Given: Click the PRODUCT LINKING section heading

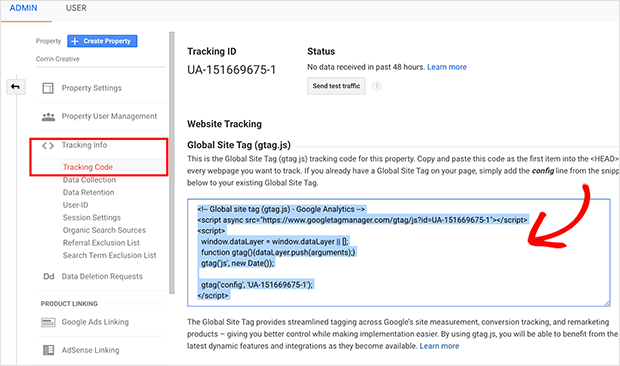Looking at the screenshot, I should point(69,304).
